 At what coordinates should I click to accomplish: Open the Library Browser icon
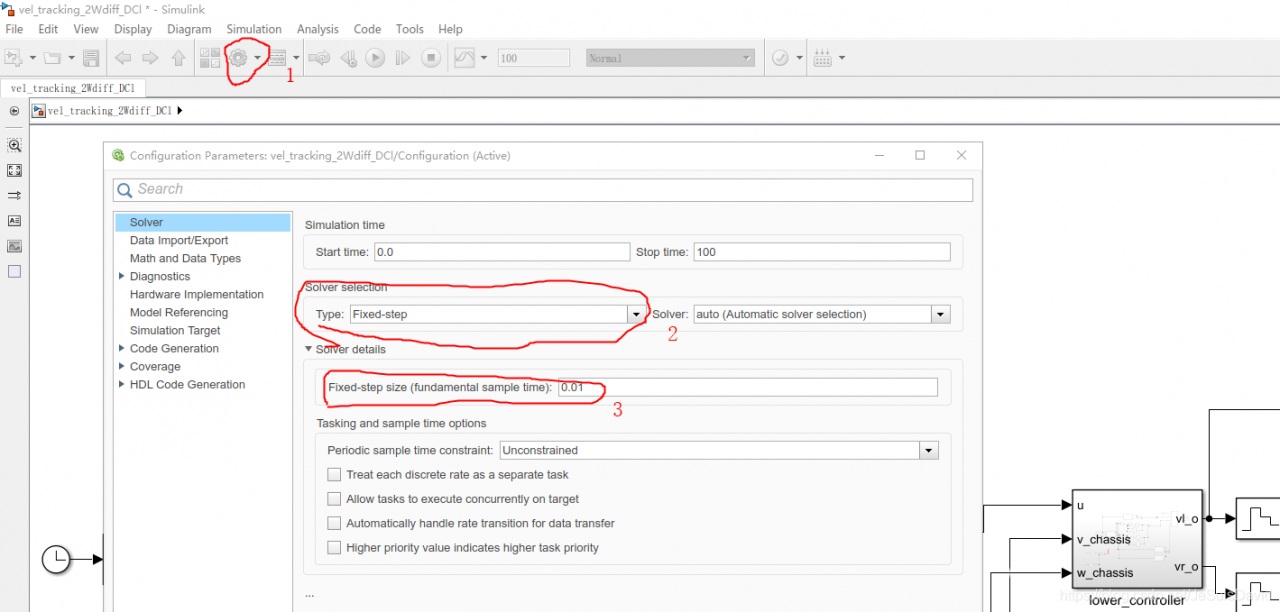(x=210, y=58)
